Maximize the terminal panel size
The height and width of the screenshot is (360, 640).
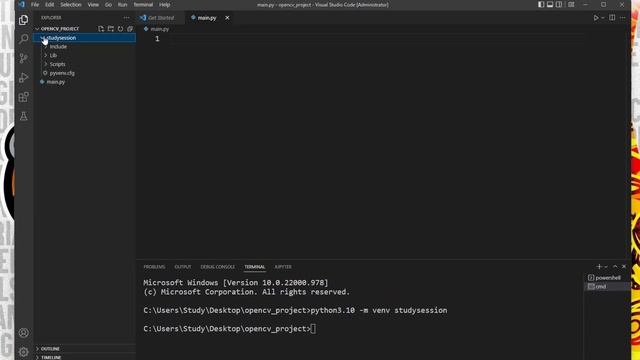pos(615,267)
